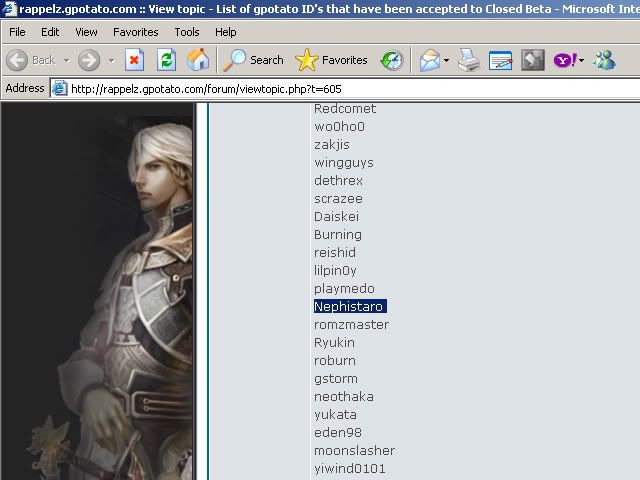This screenshot has width=640, height=480.
Task: Refresh the page using the green arrows icon
Action: [x=166, y=60]
